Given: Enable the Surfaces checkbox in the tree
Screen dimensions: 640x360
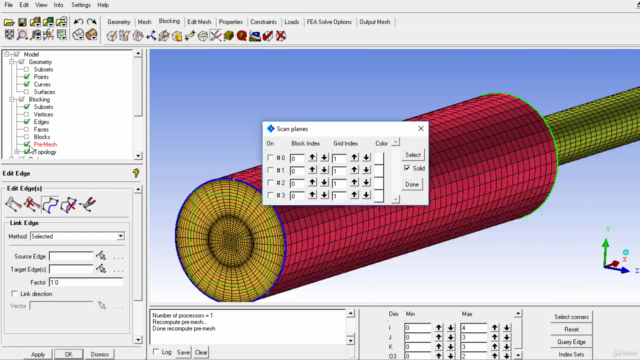Looking at the screenshot, I should point(27,92).
